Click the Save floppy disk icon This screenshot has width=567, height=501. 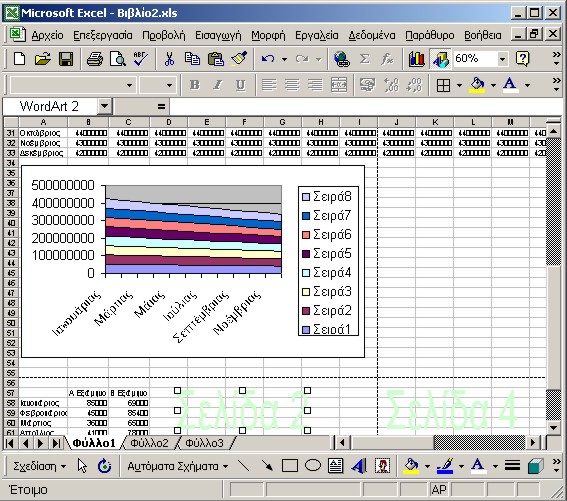[66, 59]
